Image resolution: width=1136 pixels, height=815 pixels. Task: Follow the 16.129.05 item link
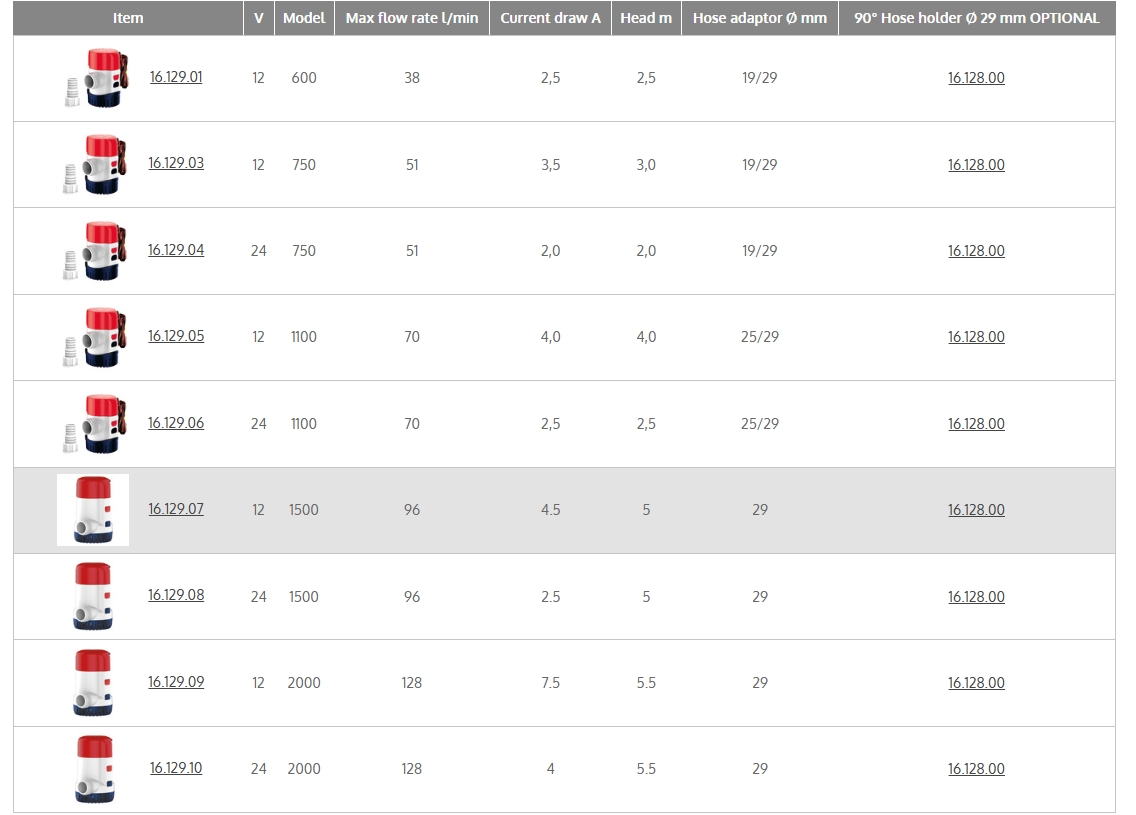pyautogui.click(x=176, y=336)
